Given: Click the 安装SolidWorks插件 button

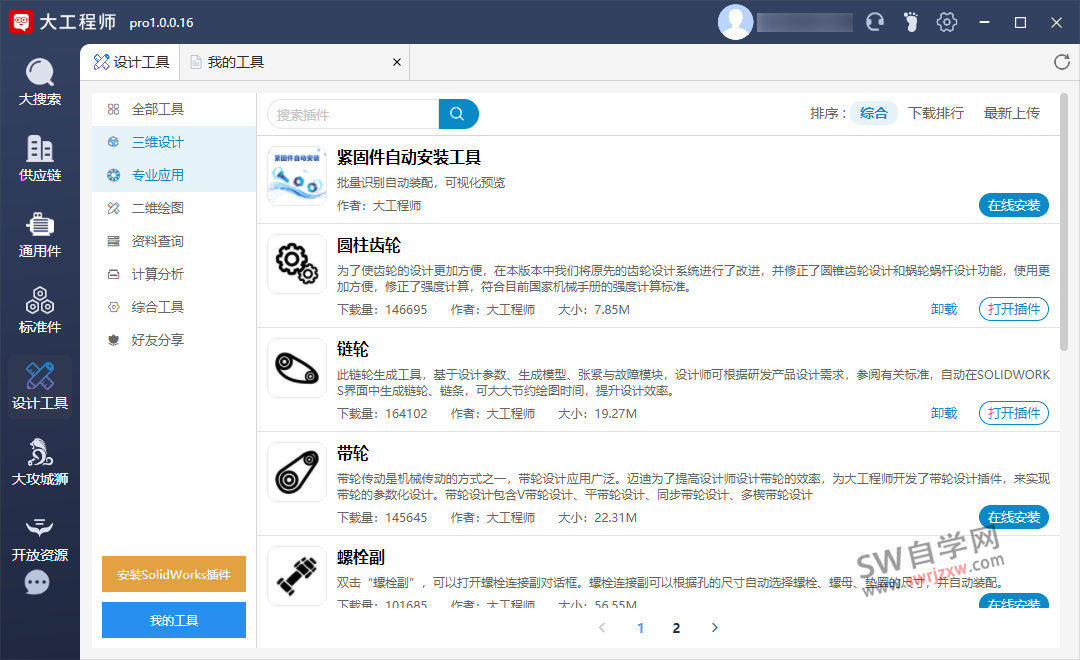Looking at the screenshot, I should (173, 574).
